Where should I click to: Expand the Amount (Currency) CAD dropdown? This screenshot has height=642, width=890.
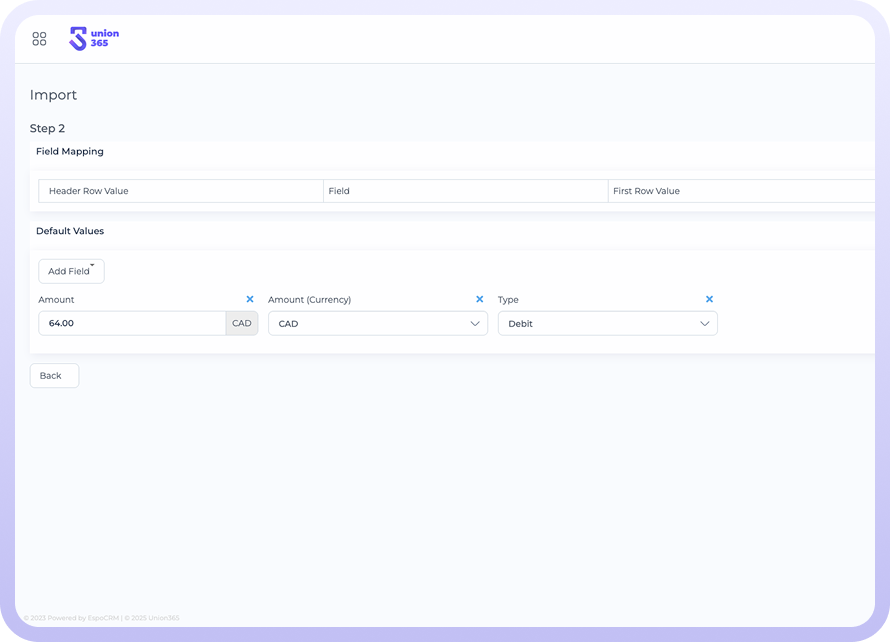(x=377, y=323)
